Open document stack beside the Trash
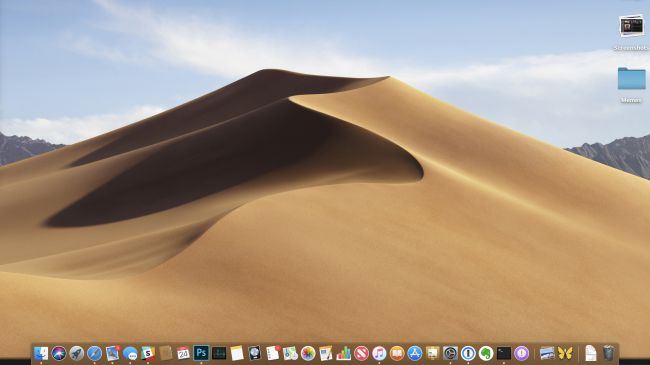650x365 pixels. pyautogui.click(x=591, y=353)
